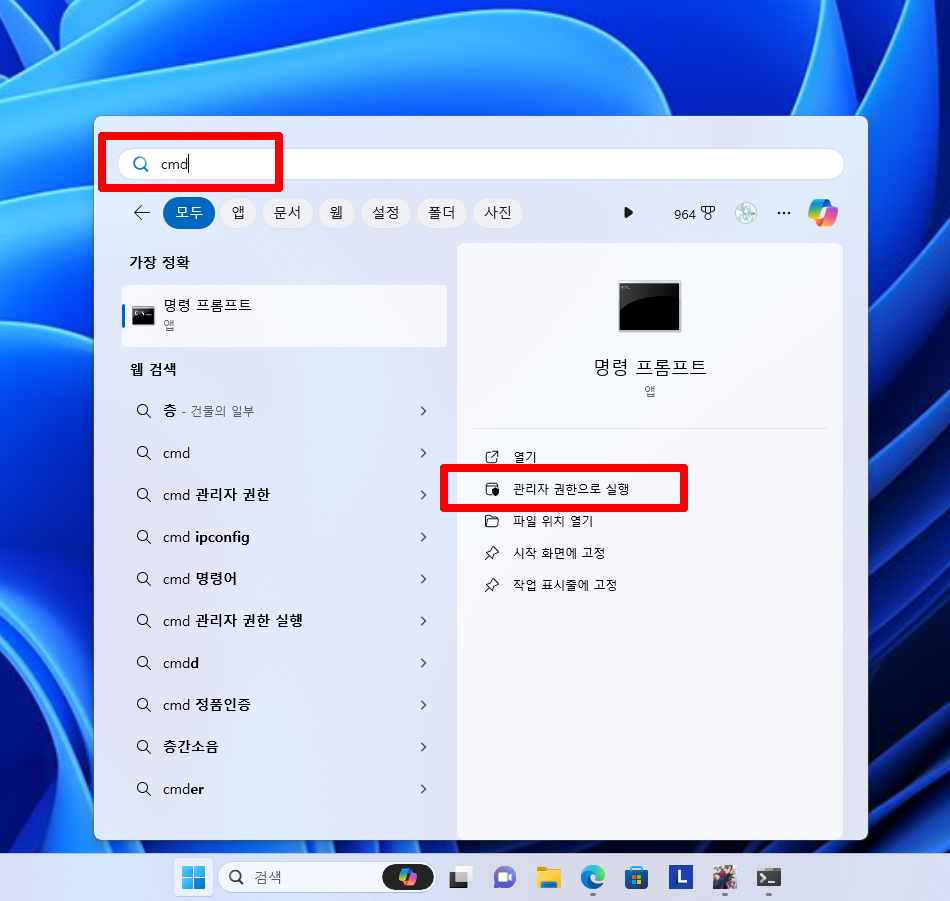Screen dimensions: 950x901
Task: Open the 964 rewards points trophy
Action: pos(694,213)
